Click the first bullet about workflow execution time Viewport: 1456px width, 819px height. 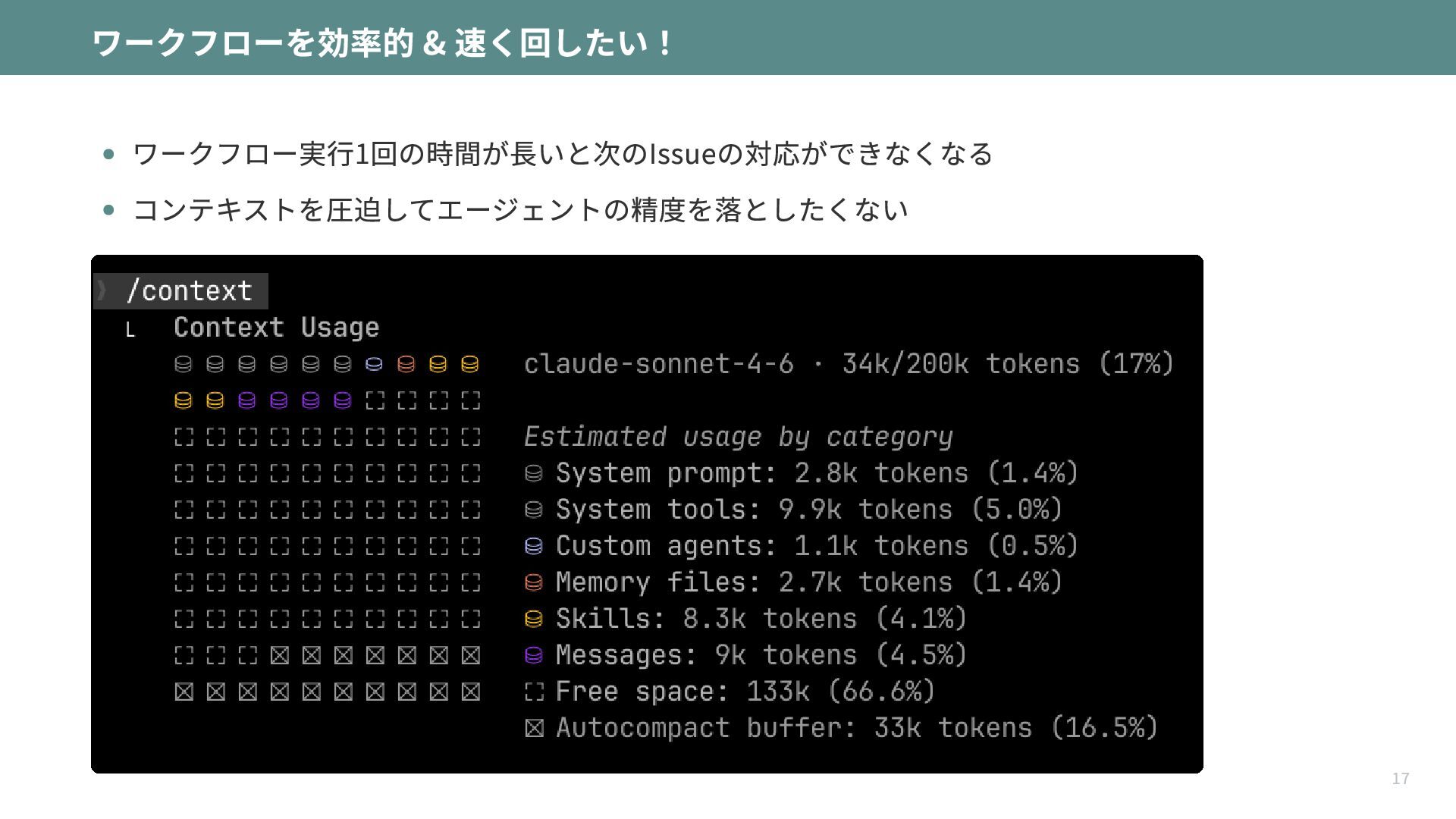click(562, 154)
